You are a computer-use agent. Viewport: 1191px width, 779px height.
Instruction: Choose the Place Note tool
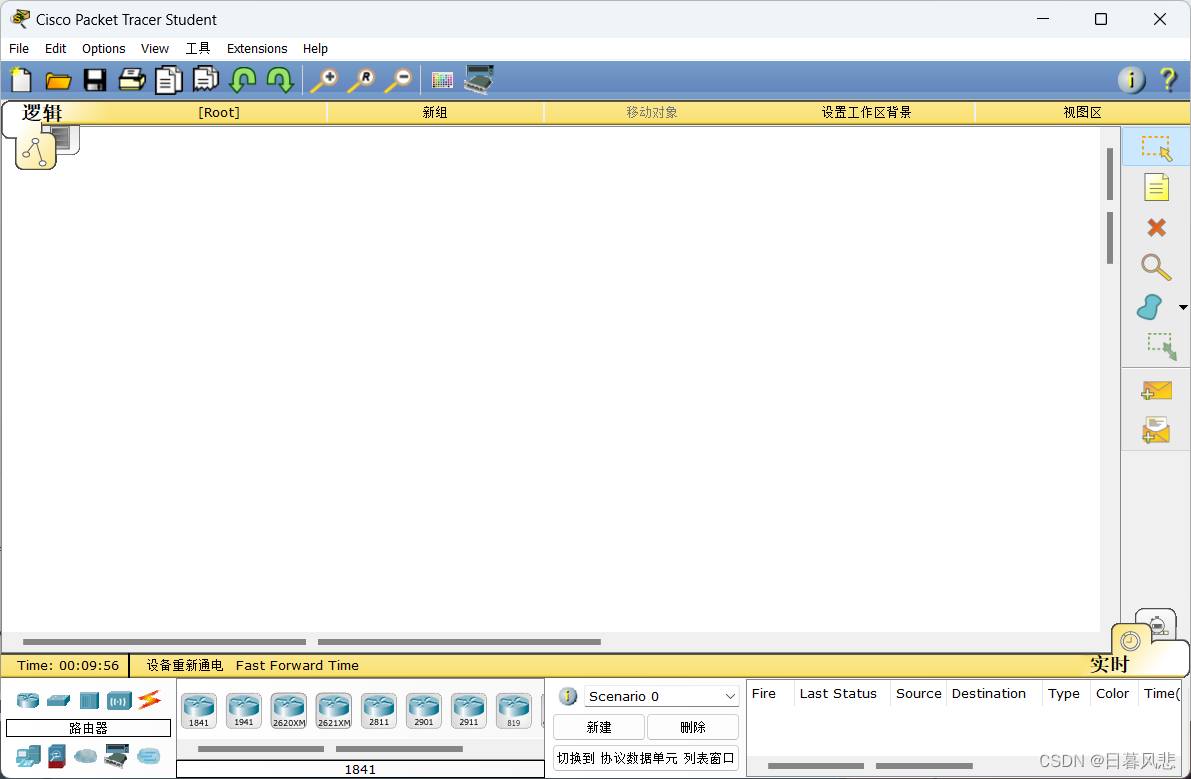coord(1156,187)
